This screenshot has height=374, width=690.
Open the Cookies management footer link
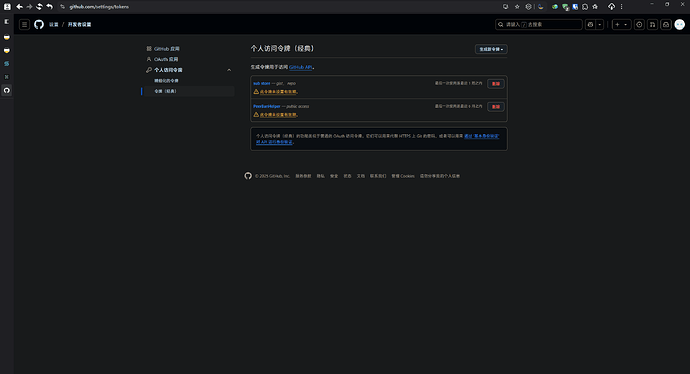point(403,176)
